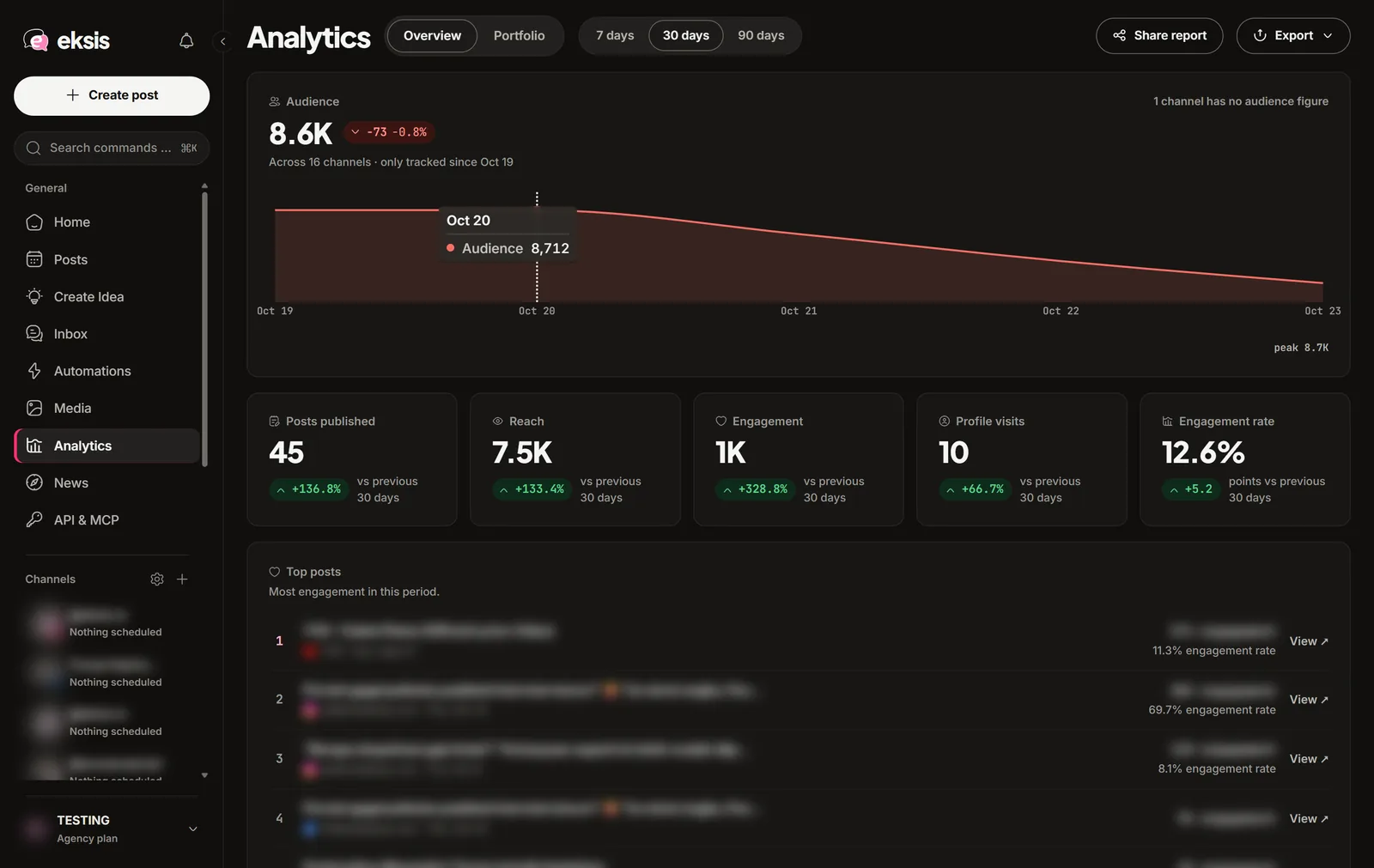
Task: Click 'peak 8.7K' label
Action: point(1301,348)
